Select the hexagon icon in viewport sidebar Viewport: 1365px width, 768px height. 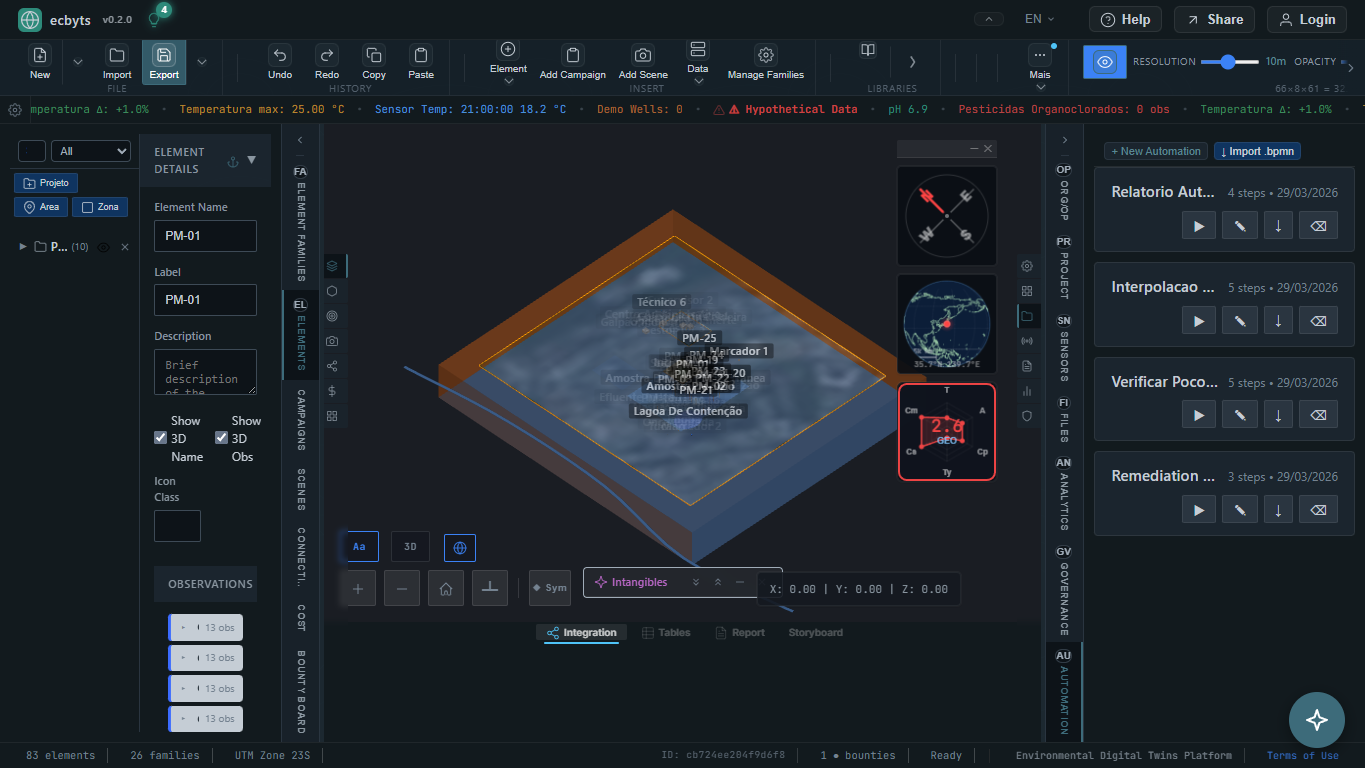[332, 291]
